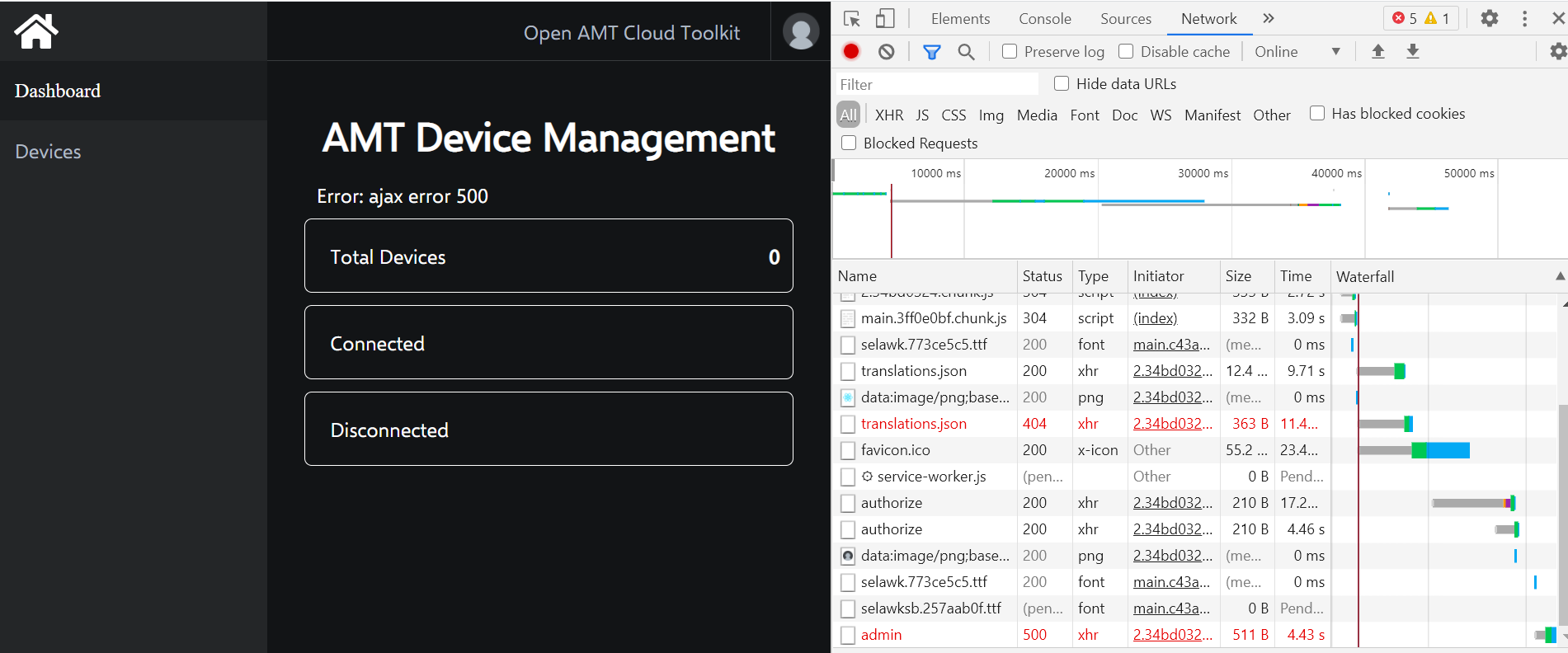Check Blocked Requests
The width and height of the screenshot is (1568, 653).
(x=849, y=143)
